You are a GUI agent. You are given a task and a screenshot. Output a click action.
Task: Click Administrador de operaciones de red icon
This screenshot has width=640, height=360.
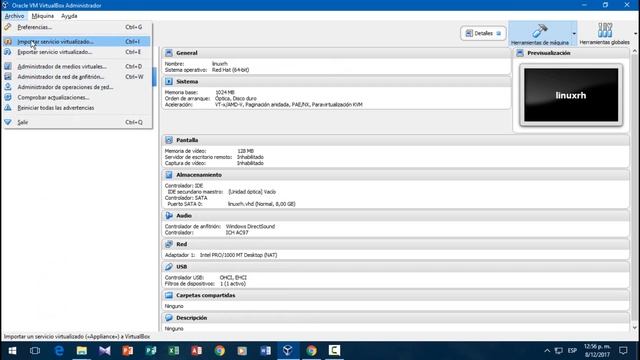pyautogui.click(x=8, y=87)
